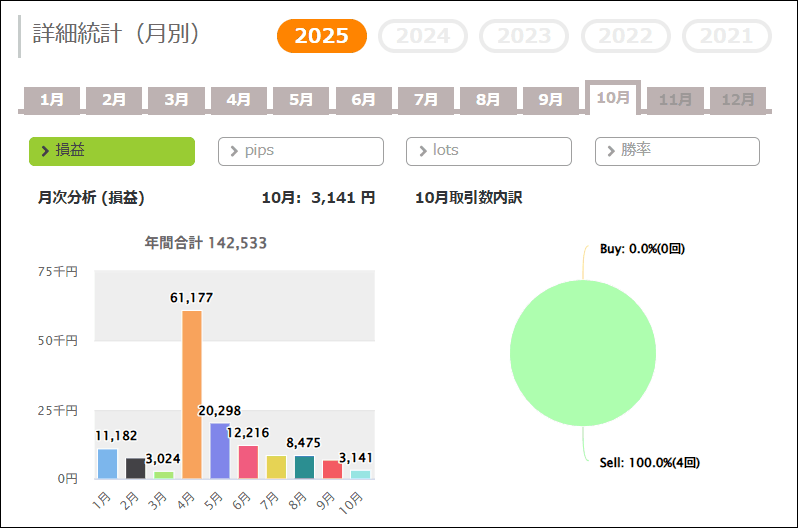The height and width of the screenshot is (528, 798).
Task: Switch to the 1月 month tab
Action: [x=52, y=100]
